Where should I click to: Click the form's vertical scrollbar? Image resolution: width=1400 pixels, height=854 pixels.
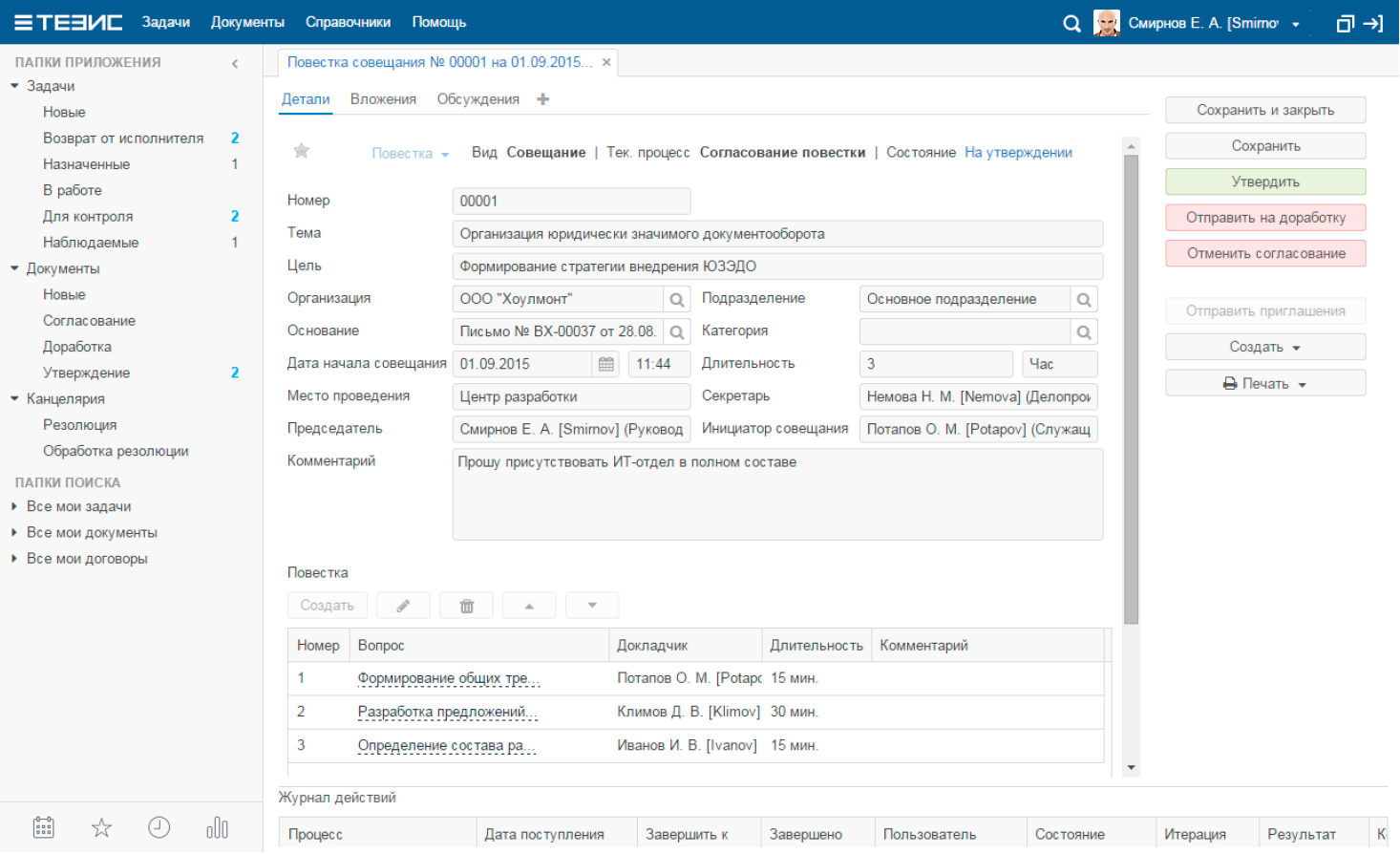click(x=1131, y=382)
